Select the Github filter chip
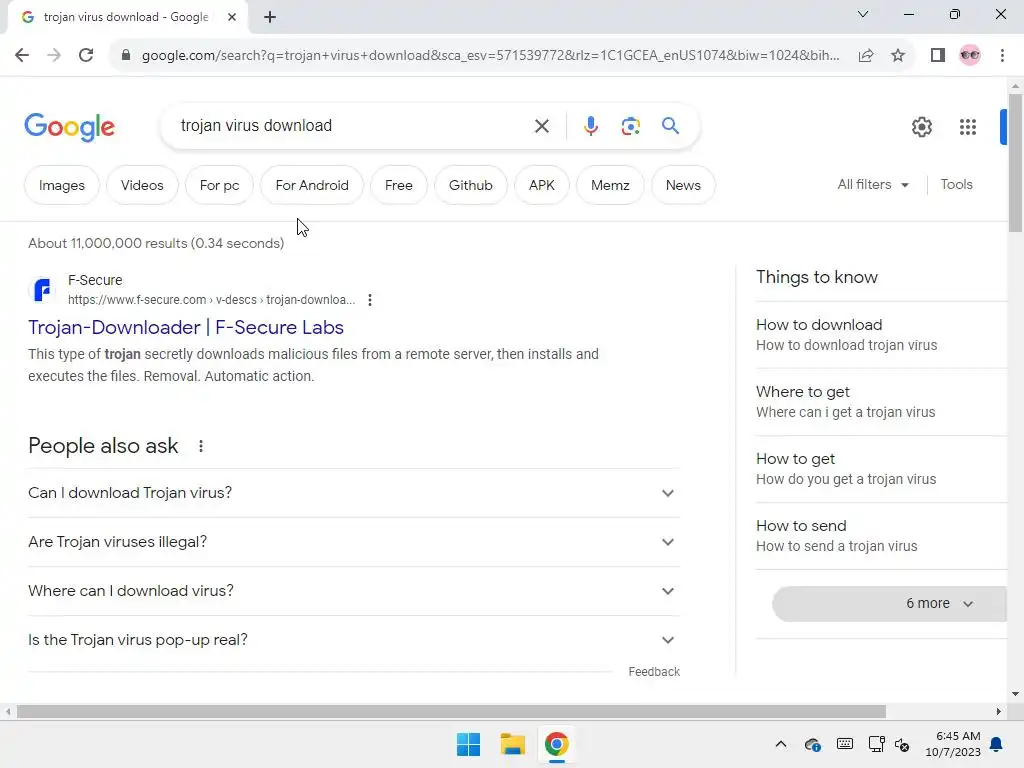 [x=470, y=185]
